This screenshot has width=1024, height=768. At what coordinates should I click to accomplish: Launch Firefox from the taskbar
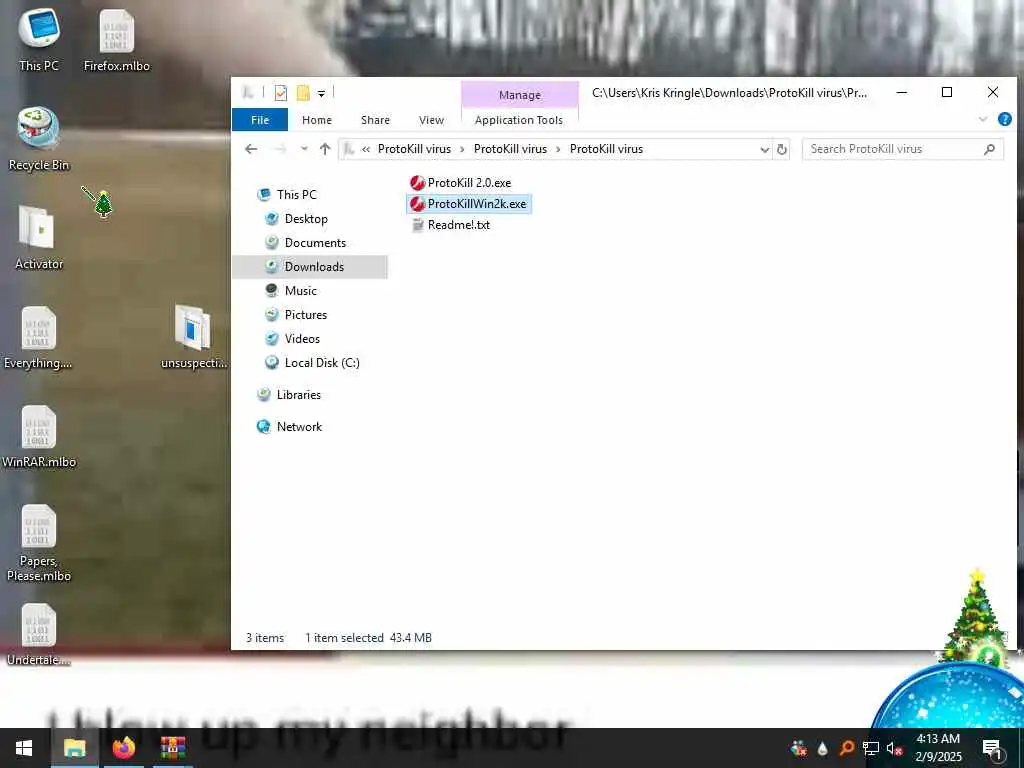click(123, 748)
